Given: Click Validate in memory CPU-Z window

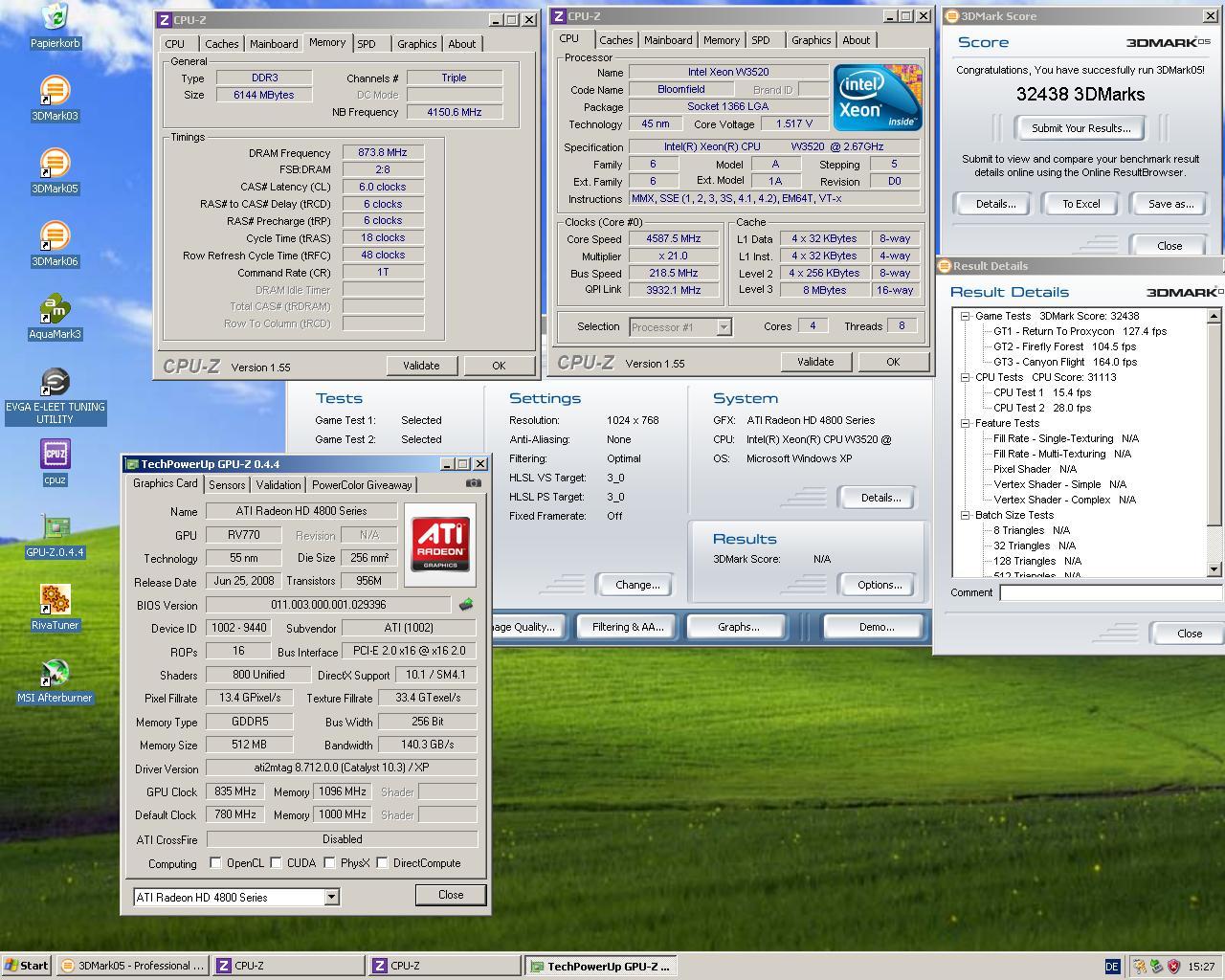Looking at the screenshot, I should [421, 366].
